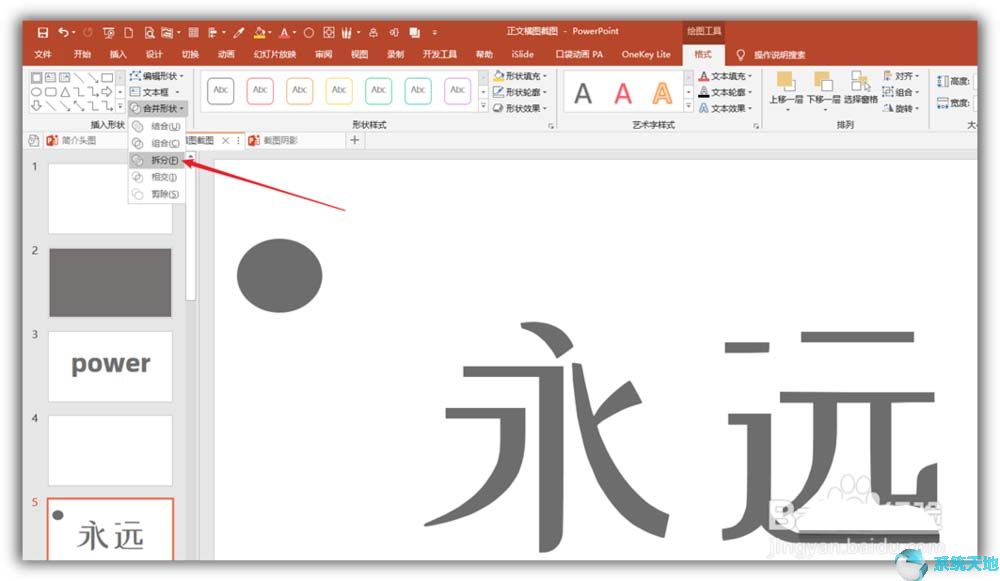This screenshot has width=1000, height=581.
Task: Open the iSlide ribbon tab
Action: [522, 54]
